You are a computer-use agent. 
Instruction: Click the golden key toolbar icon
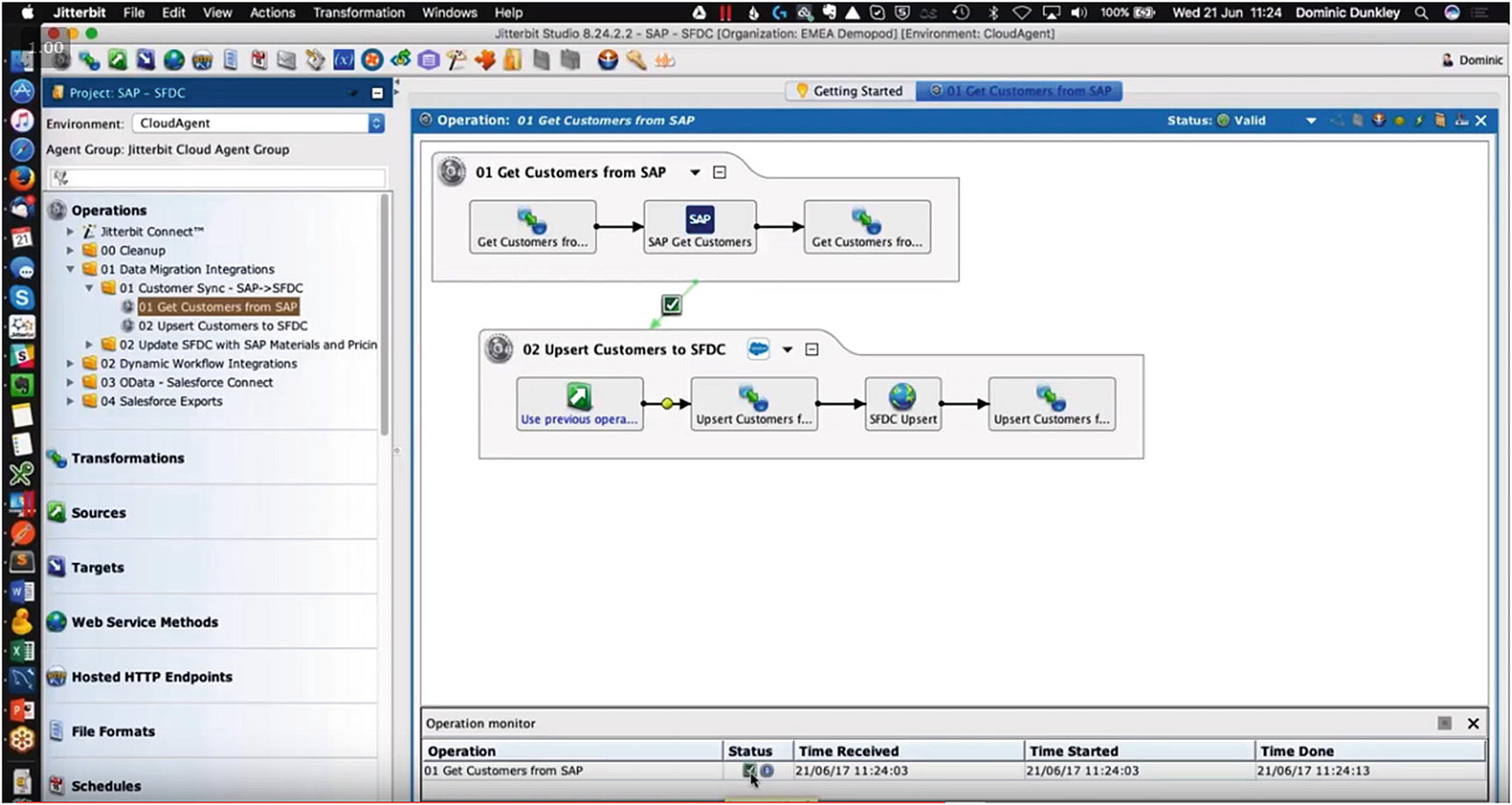(635, 61)
